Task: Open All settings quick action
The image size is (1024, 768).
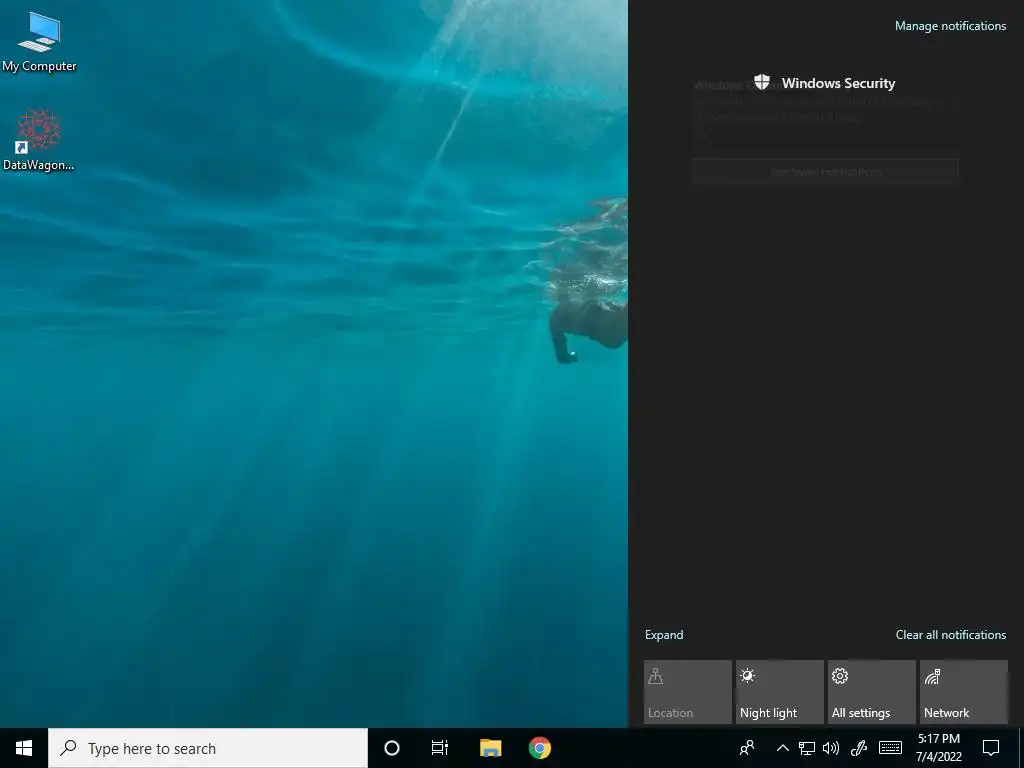Action: 872,692
